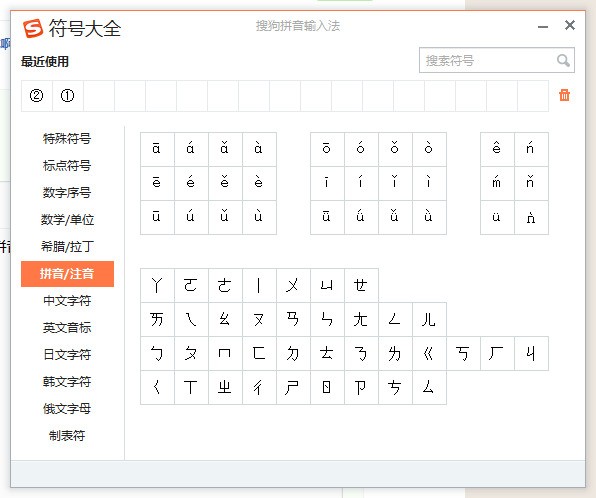Insert pinyin symbol ē
The width and height of the screenshot is (596, 498).
click(157, 183)
